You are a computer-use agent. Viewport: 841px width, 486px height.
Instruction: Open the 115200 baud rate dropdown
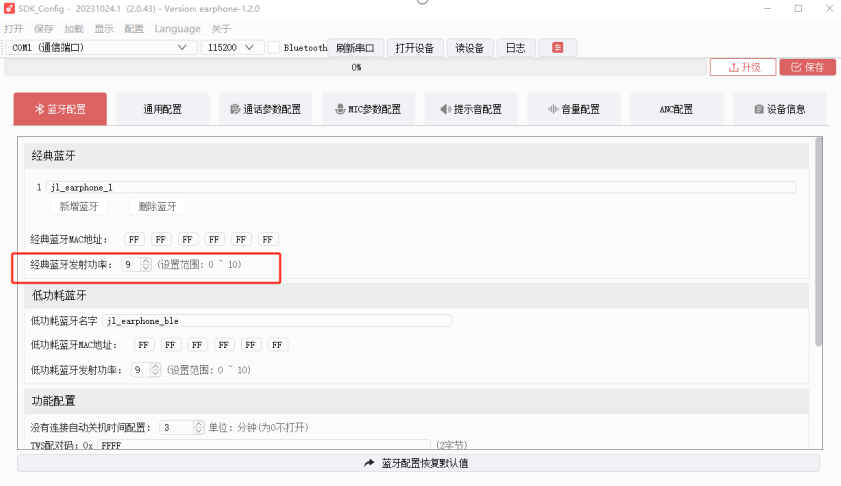pos(232,48)
